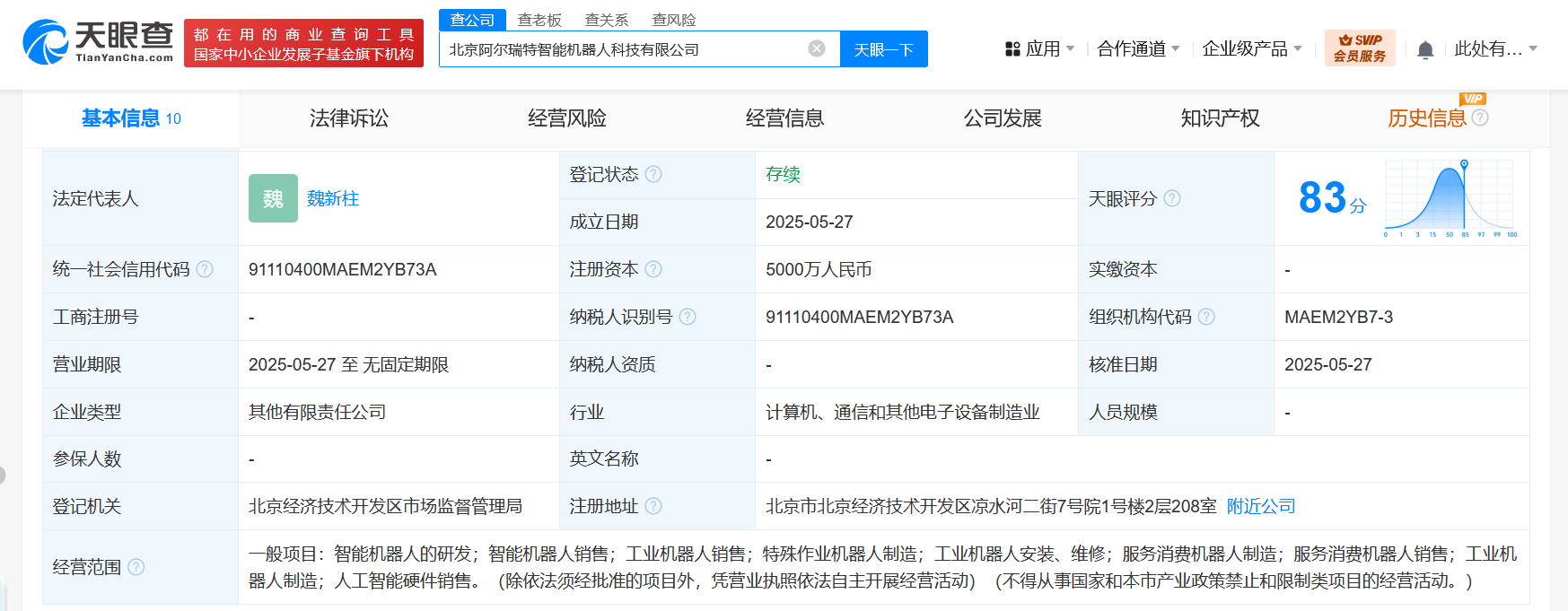Switch to the 历史信息 tab
The width and height of the screenshot is (1568, 611).
1427,118
